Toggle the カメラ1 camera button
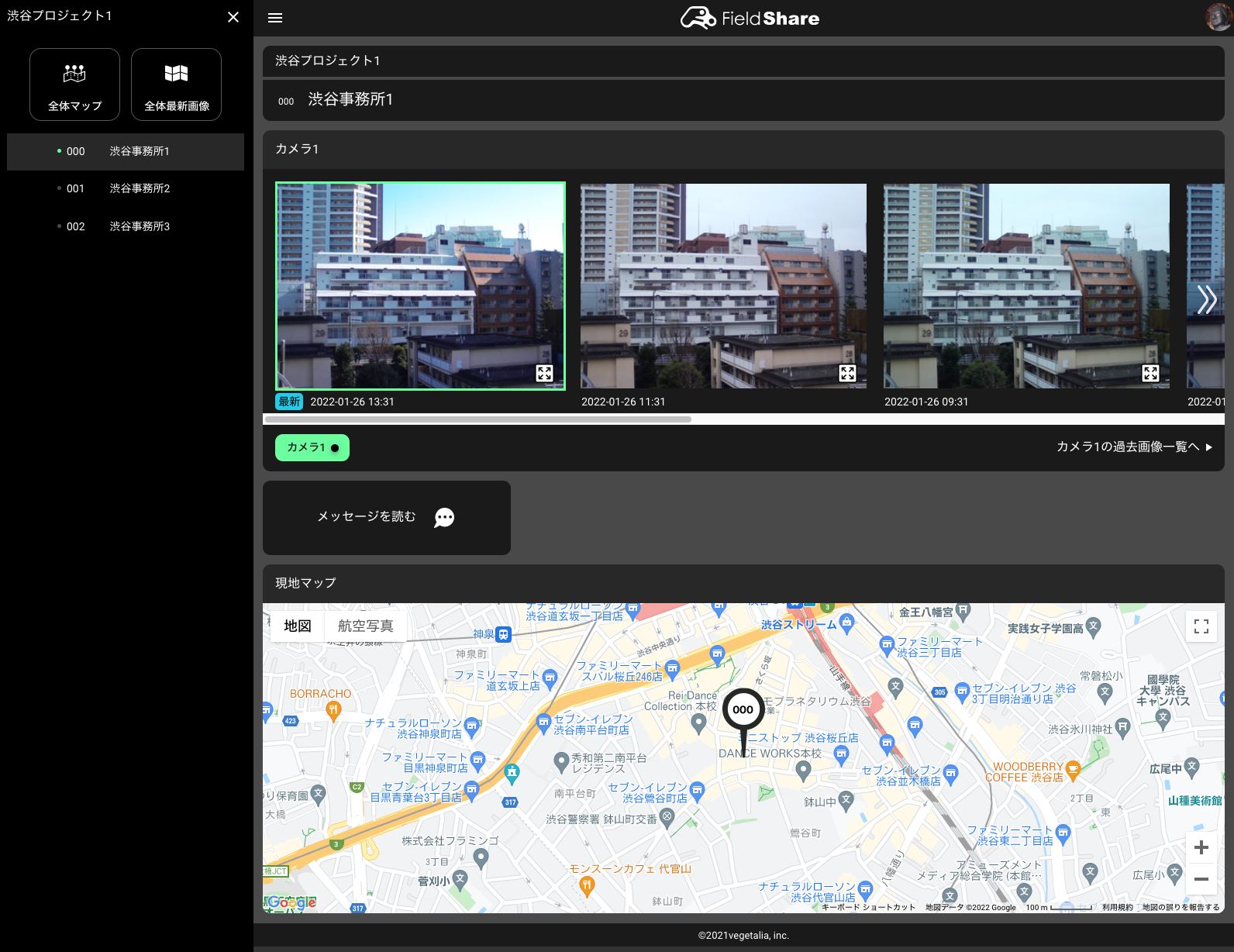The height and width of the screenshot is (952, 1234). click(x=312, y=447)
